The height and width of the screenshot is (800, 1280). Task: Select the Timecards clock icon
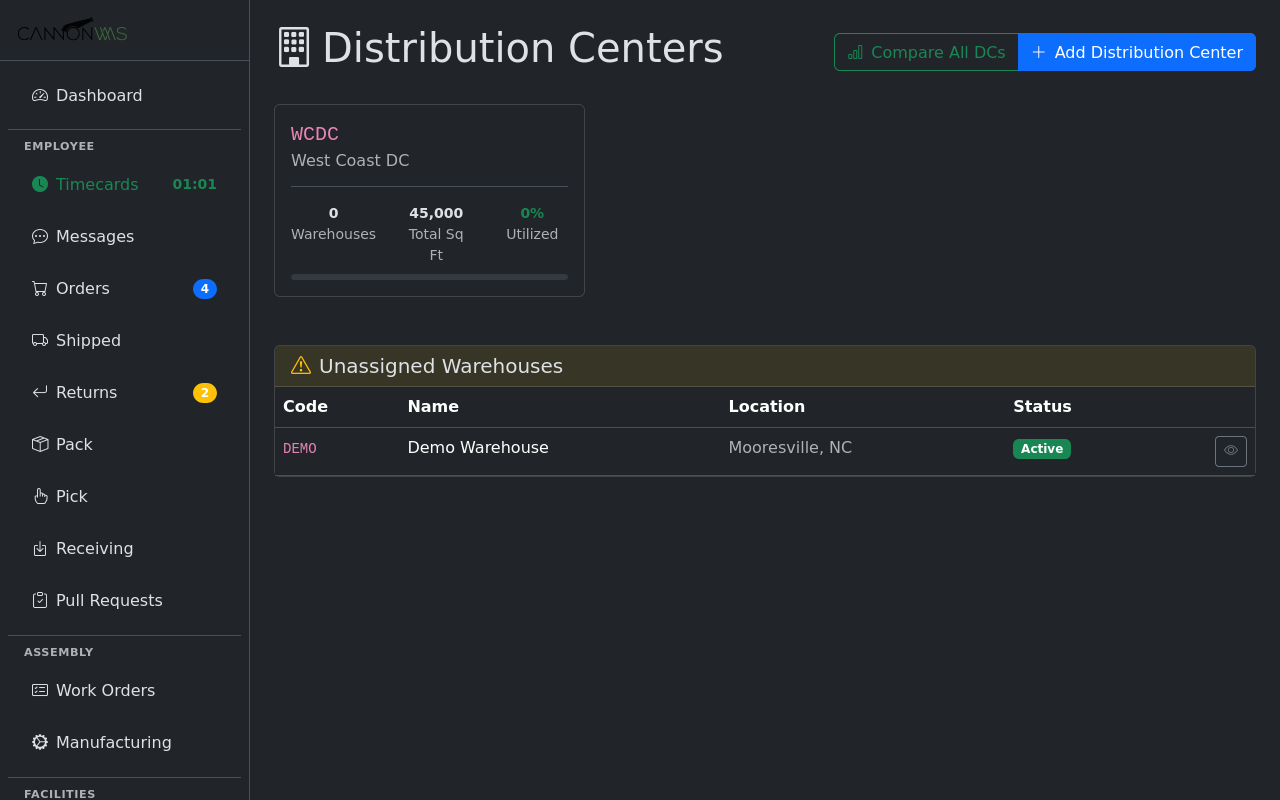coord(39,184)
